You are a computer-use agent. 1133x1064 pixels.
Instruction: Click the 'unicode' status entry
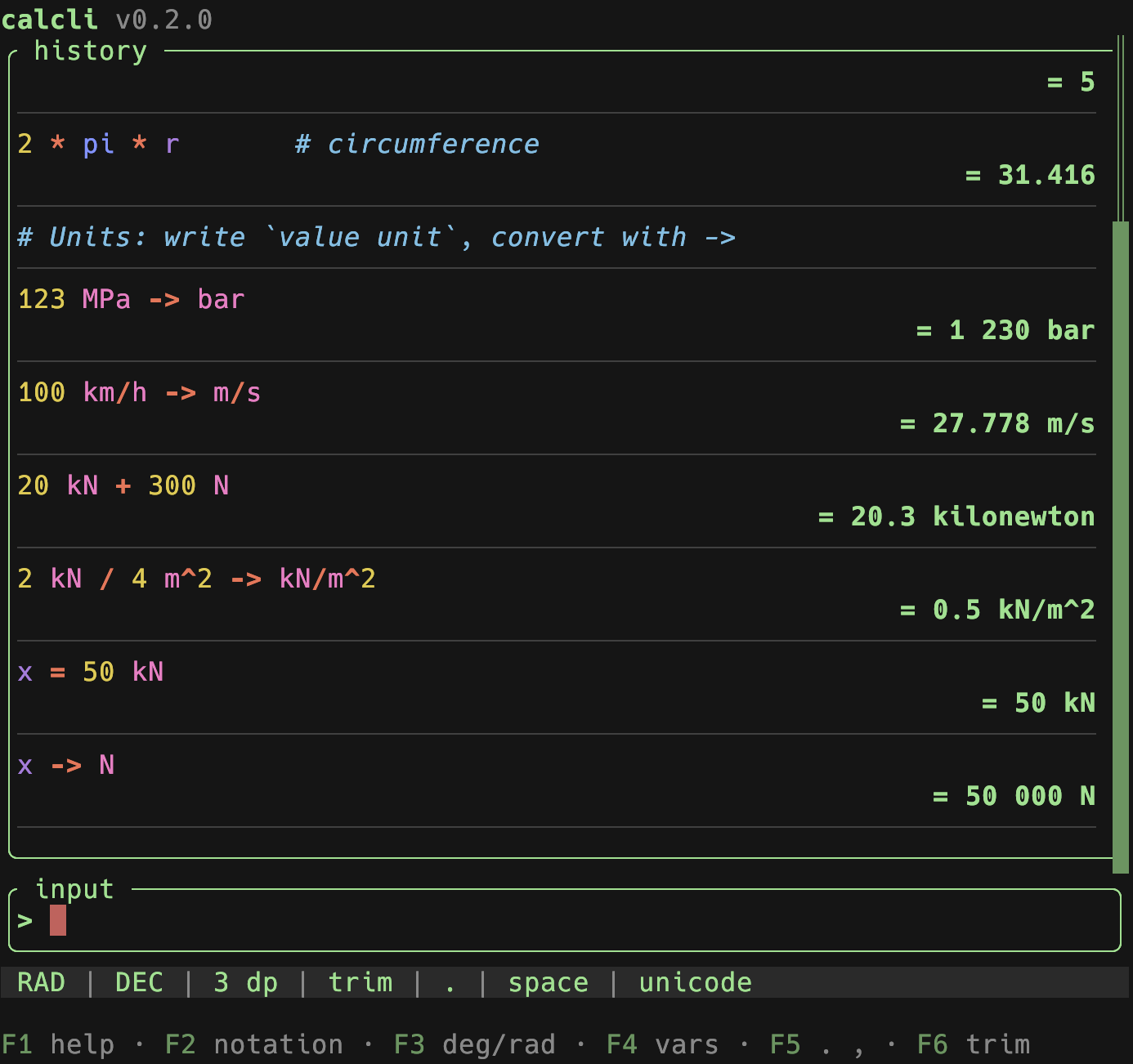[696, 982]
